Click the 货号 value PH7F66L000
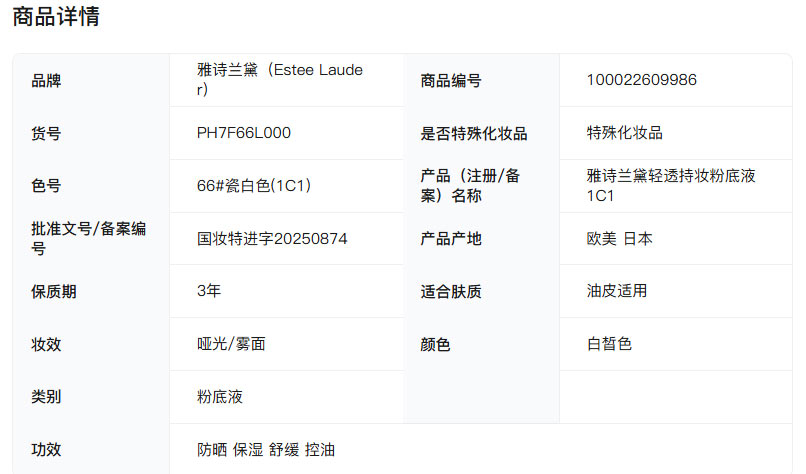This screenshot has width=806, height=474. point(244,133)
